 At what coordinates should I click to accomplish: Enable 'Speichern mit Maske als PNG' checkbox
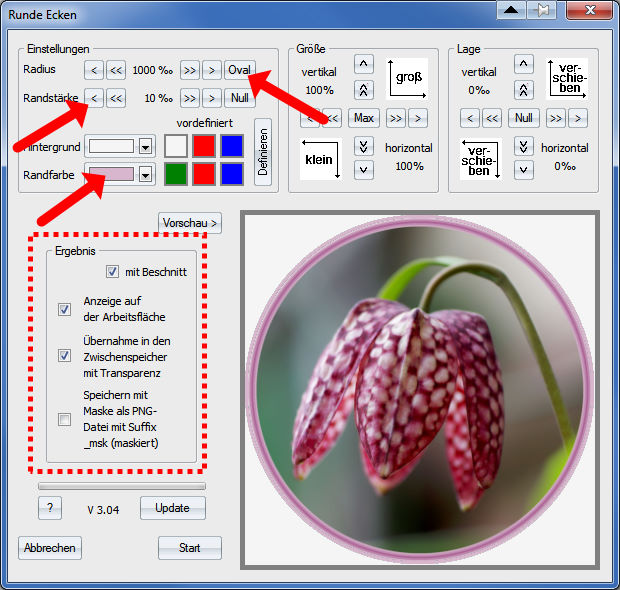(65, 420)
